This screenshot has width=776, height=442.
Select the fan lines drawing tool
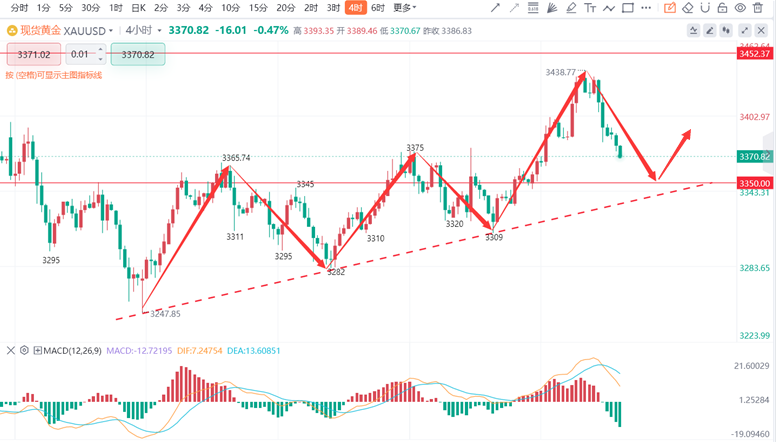552,8
